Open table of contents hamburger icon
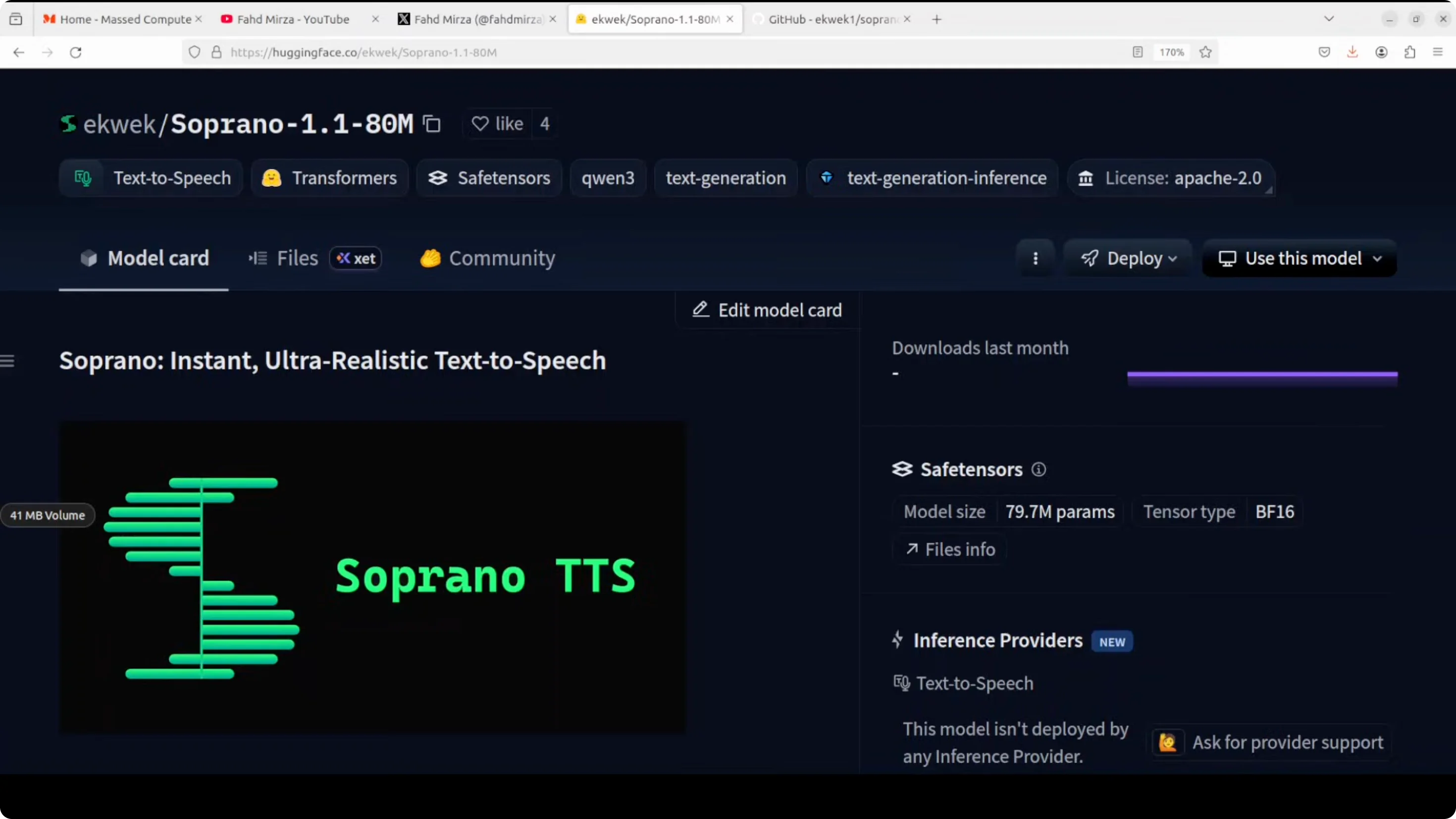Viewport: 1456px width, 819px height. (x=7, y=360)
